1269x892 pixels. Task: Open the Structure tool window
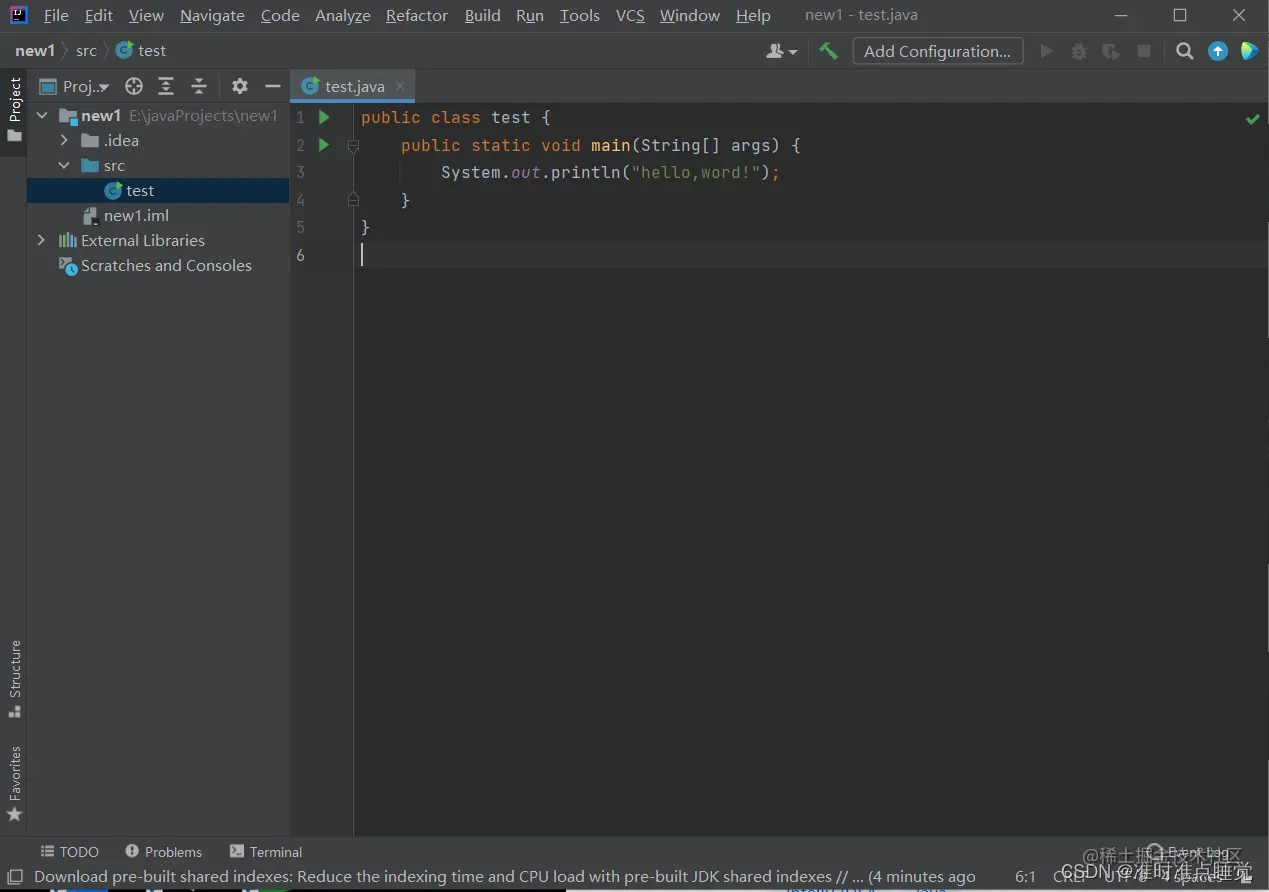(x=14, y=679)
